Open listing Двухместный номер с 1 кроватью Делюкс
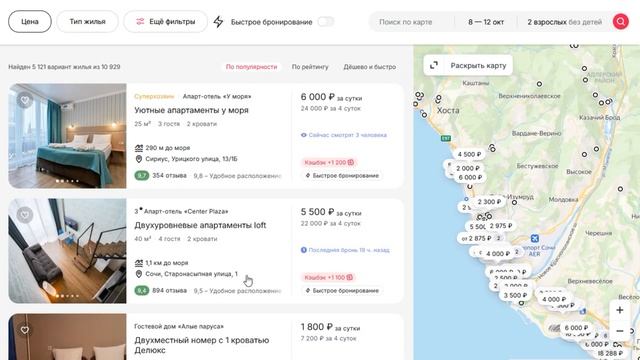640x360 pixels. (x=202, y=345)
